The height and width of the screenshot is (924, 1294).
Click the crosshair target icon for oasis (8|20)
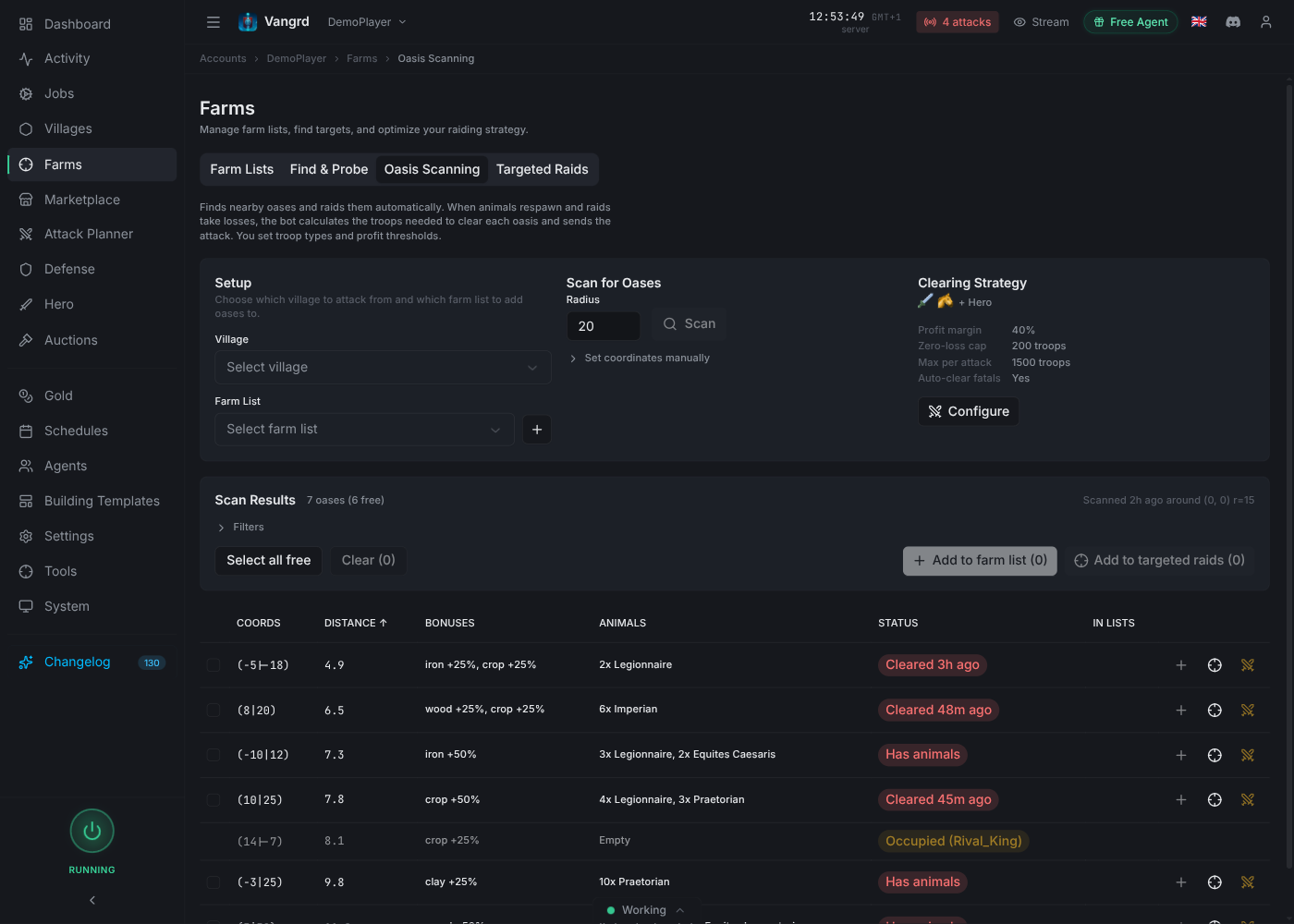coord(1215,710)
